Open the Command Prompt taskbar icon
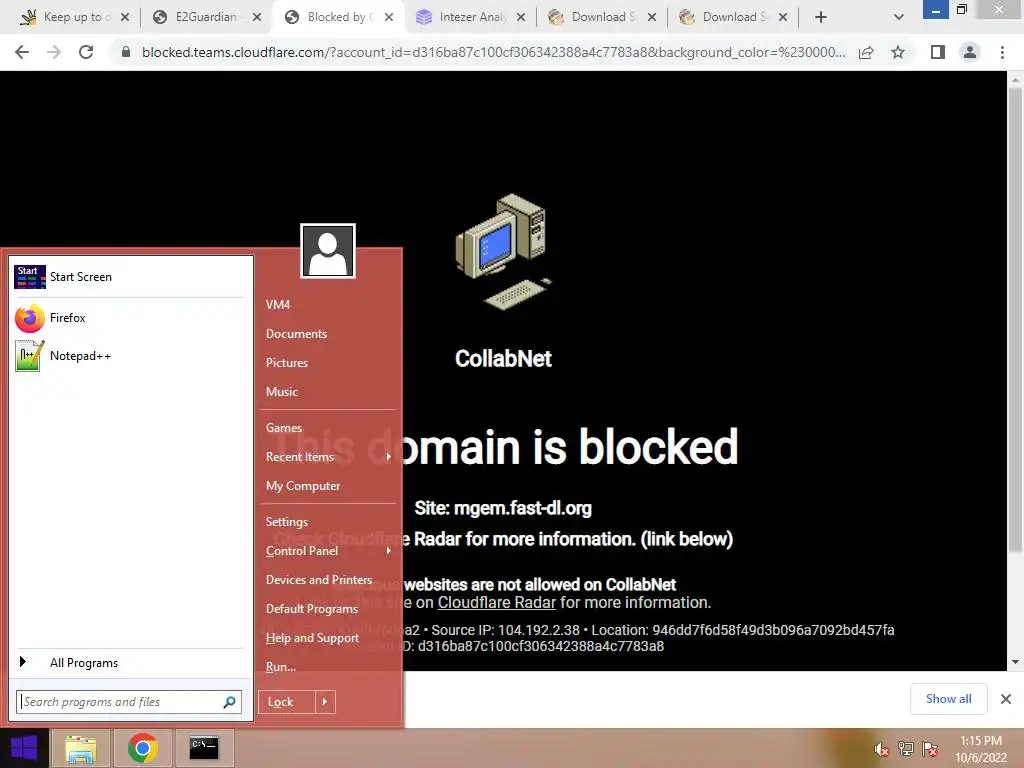 [x=204, y=748]
